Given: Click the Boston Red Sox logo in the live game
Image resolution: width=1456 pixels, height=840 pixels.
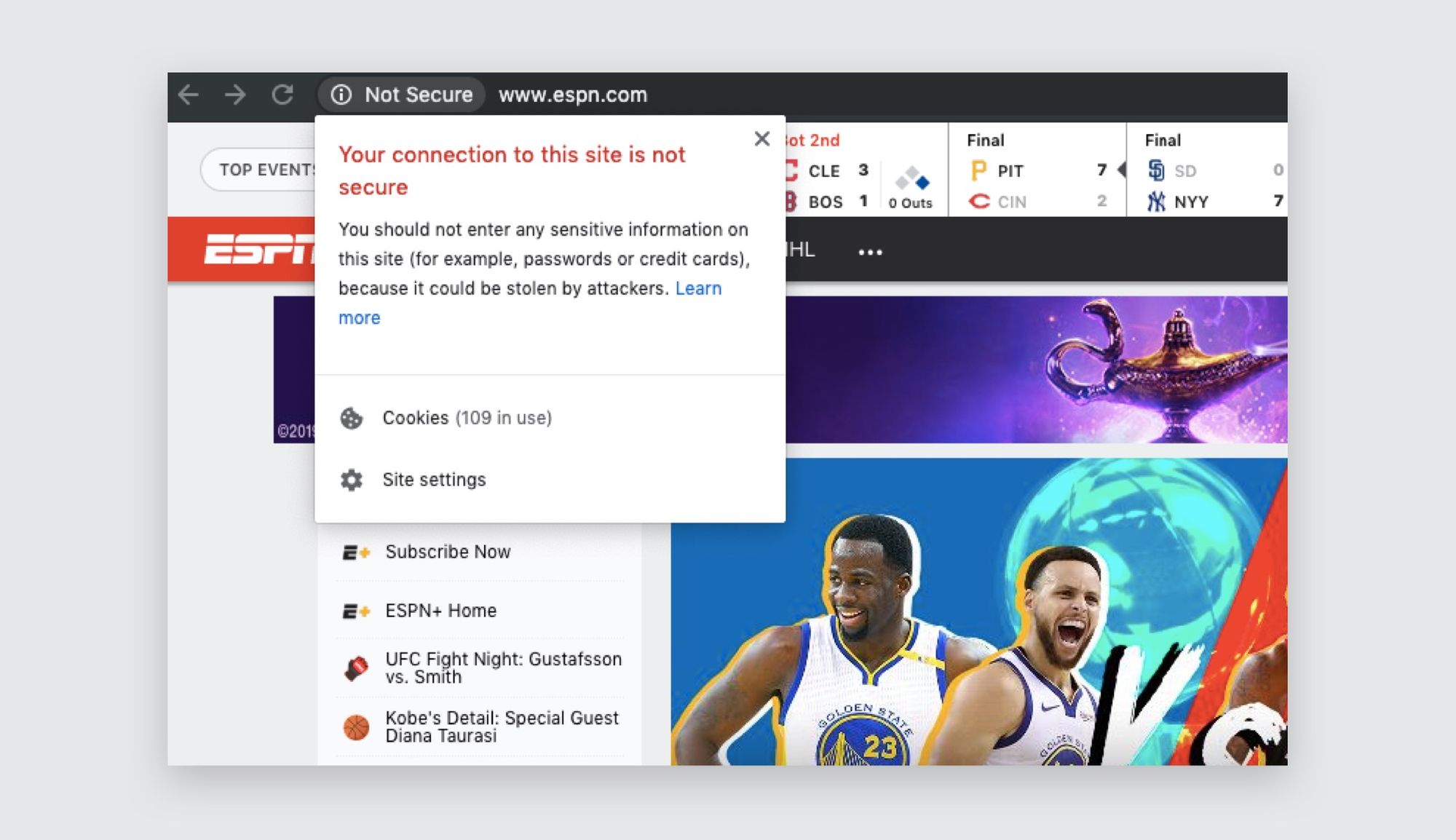Looking at the screenshot, I should pyautogui.click(x=794, y=202).
